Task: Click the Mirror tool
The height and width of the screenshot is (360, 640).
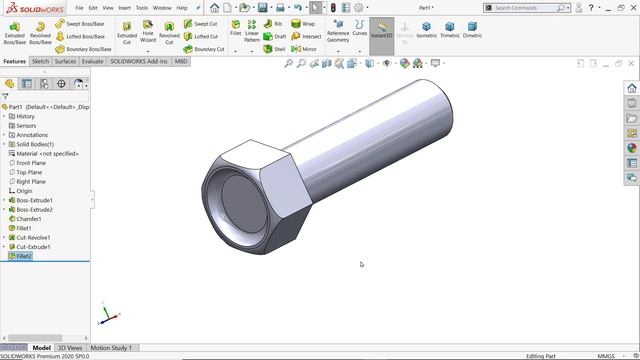Action: 304,49
